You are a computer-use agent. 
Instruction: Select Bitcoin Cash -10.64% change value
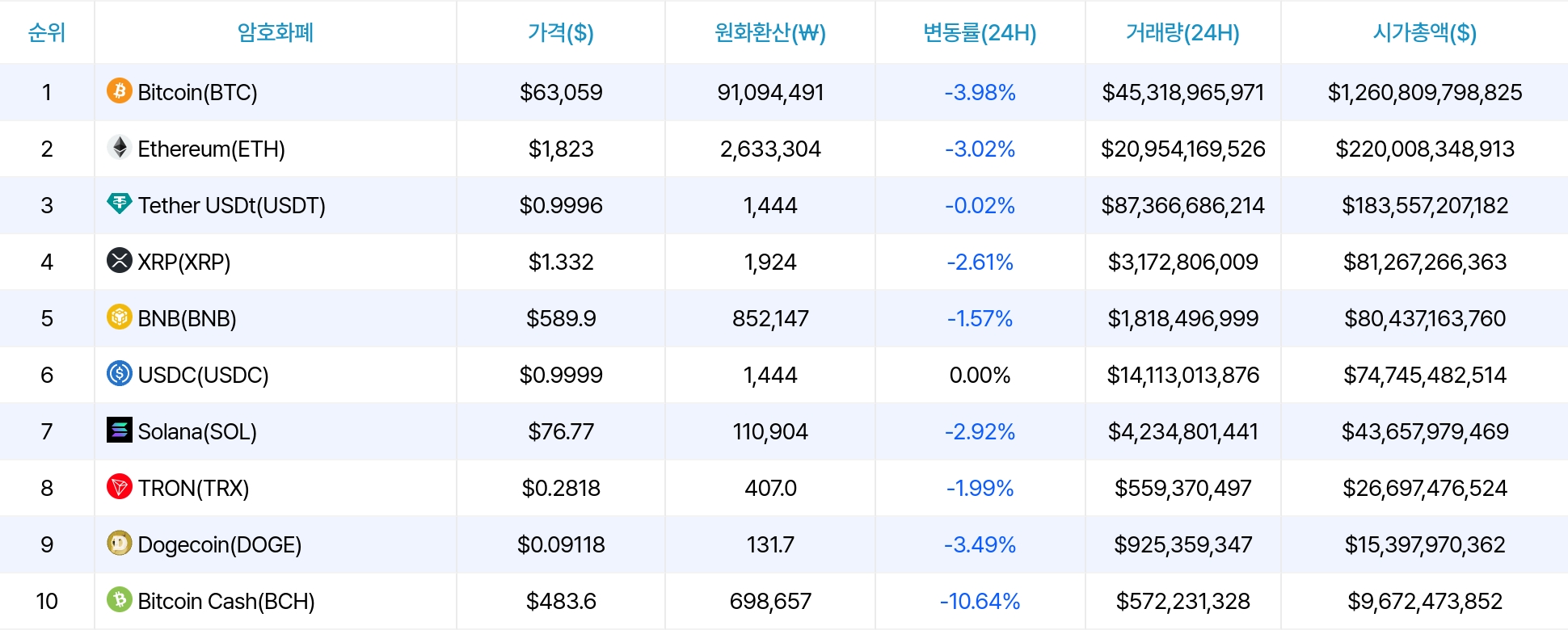(980, 602)
